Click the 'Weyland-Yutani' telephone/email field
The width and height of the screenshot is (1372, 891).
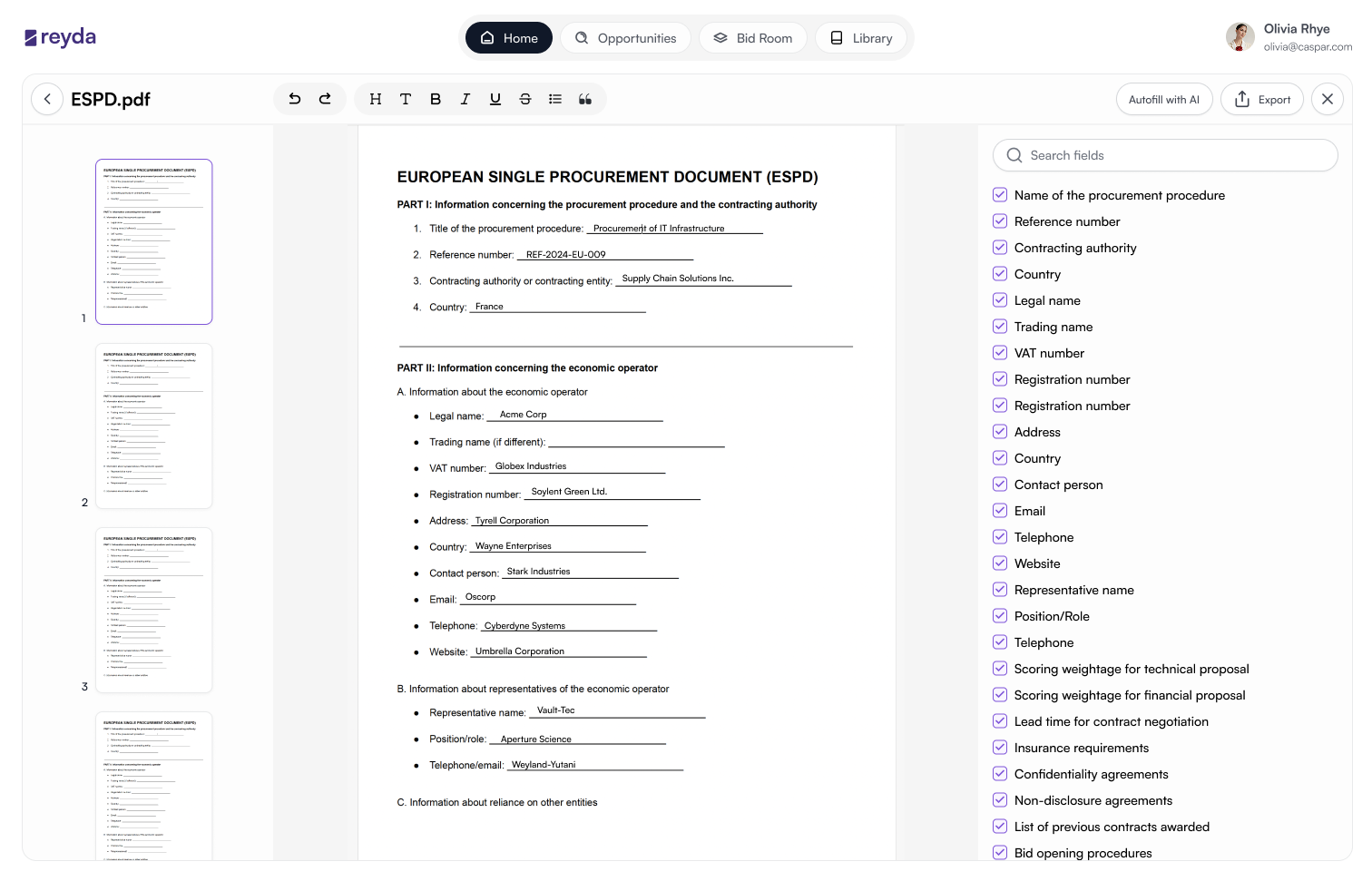click(x=595, y=765)
